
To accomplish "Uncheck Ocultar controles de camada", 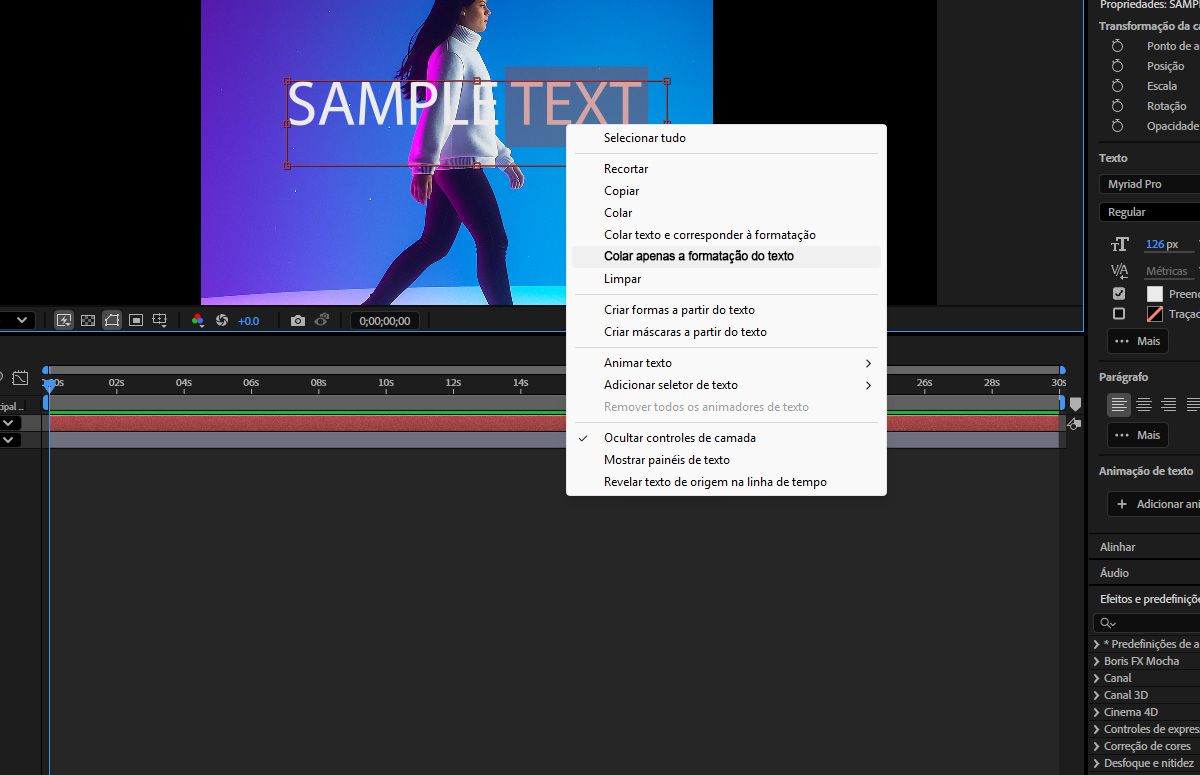I will 679,438.
